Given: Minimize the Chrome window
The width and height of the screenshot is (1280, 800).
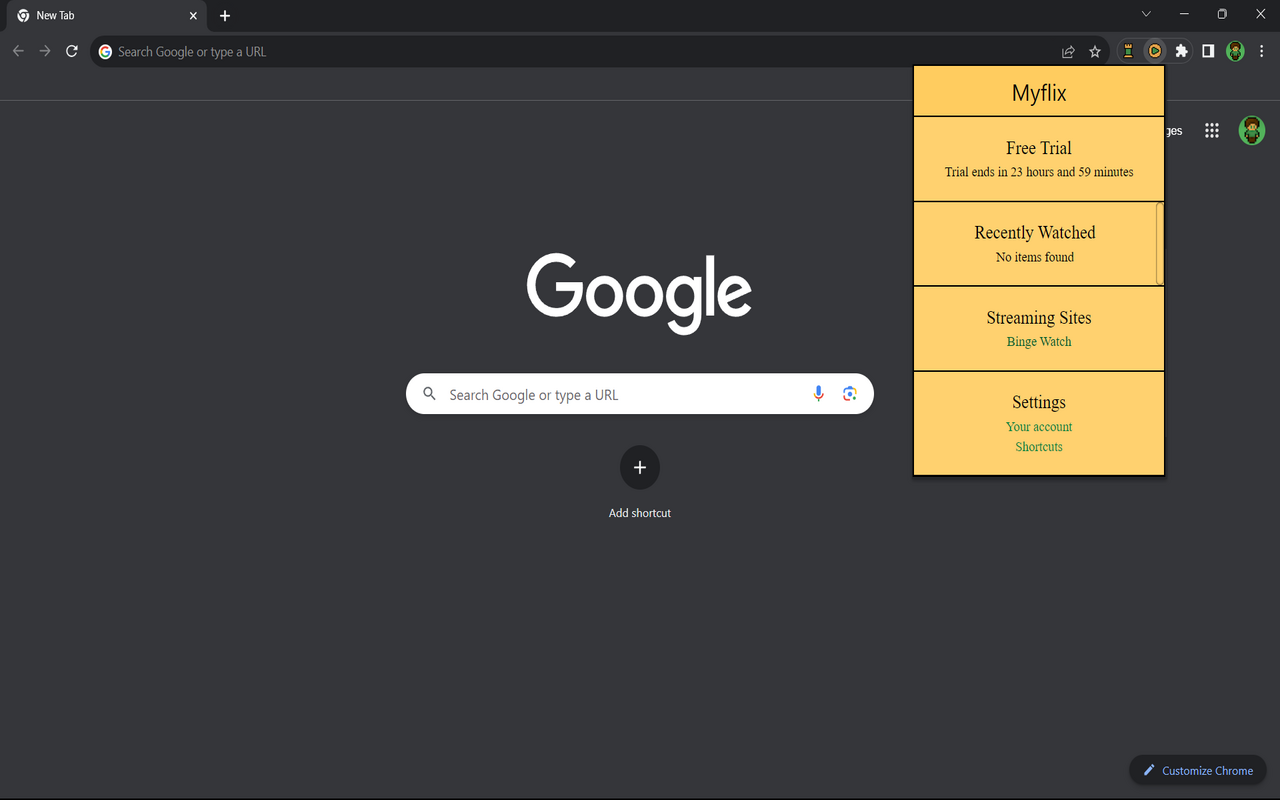Looking at the screenshot, I should tap(1184, 14).
